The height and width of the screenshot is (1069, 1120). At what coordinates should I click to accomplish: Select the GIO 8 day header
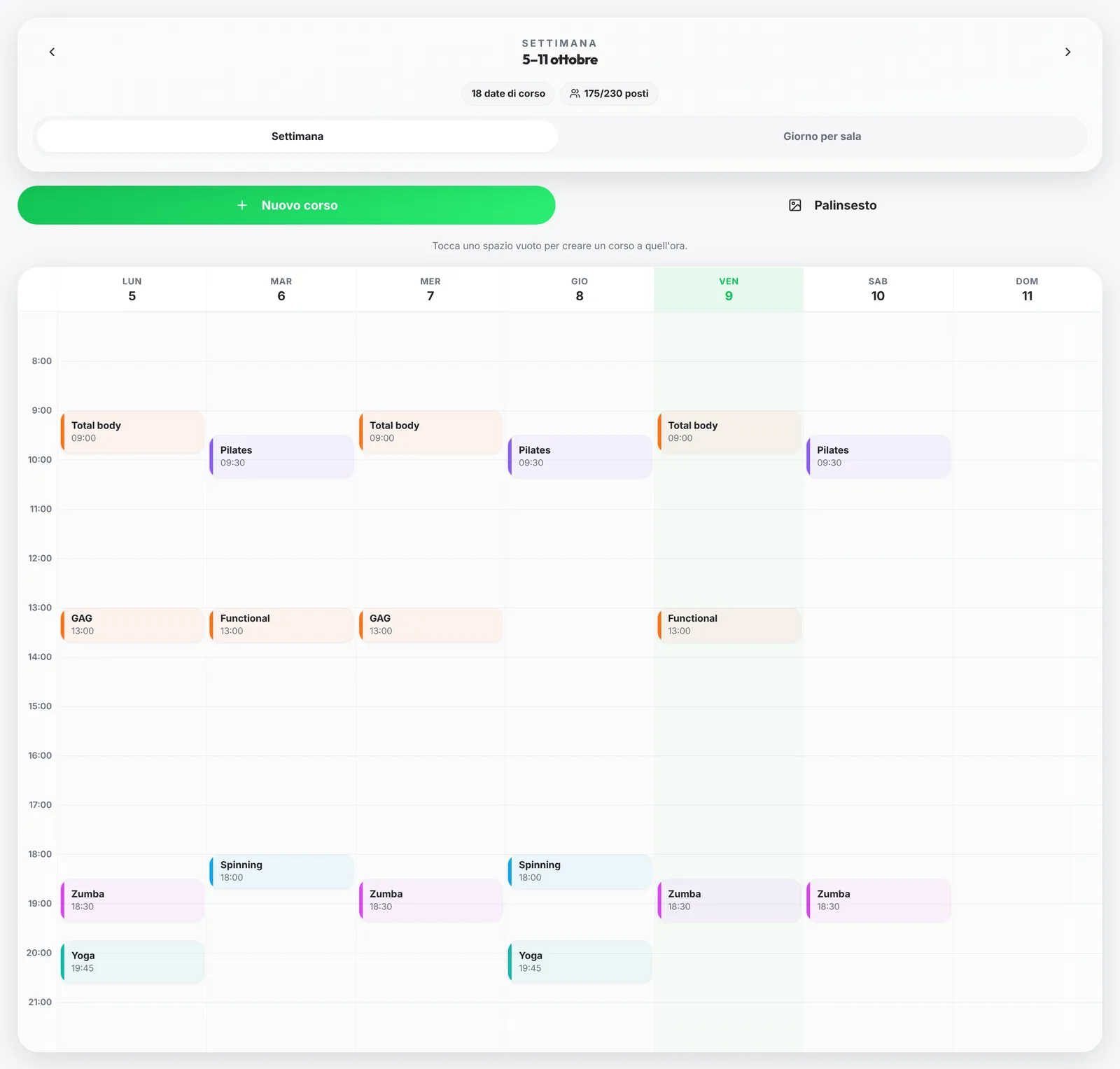tap(580, 289)
